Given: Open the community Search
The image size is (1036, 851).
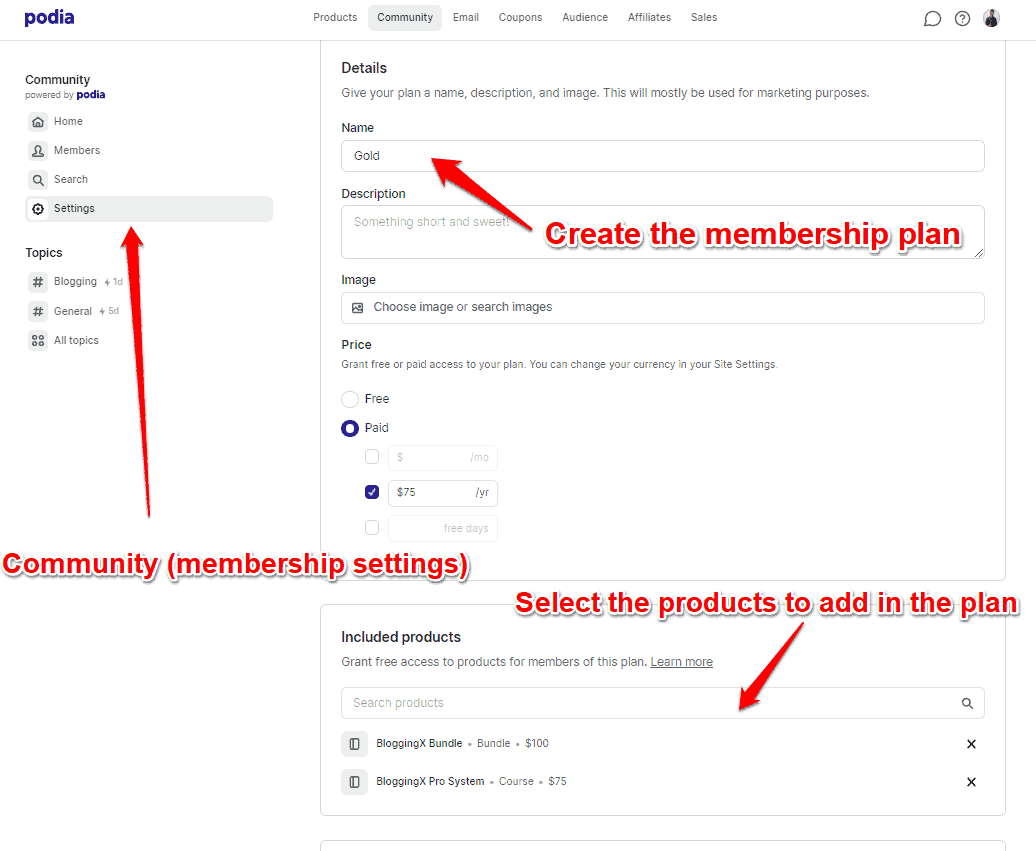Looking at the screenshot, I should pyautogui.click(x=72, y=179).
